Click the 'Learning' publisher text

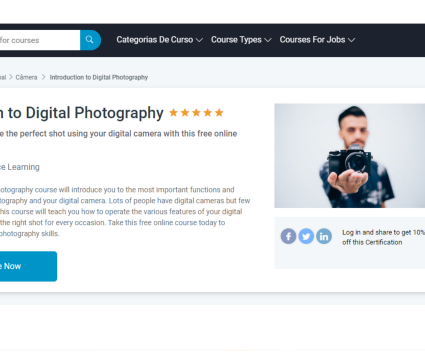point(20,167)
